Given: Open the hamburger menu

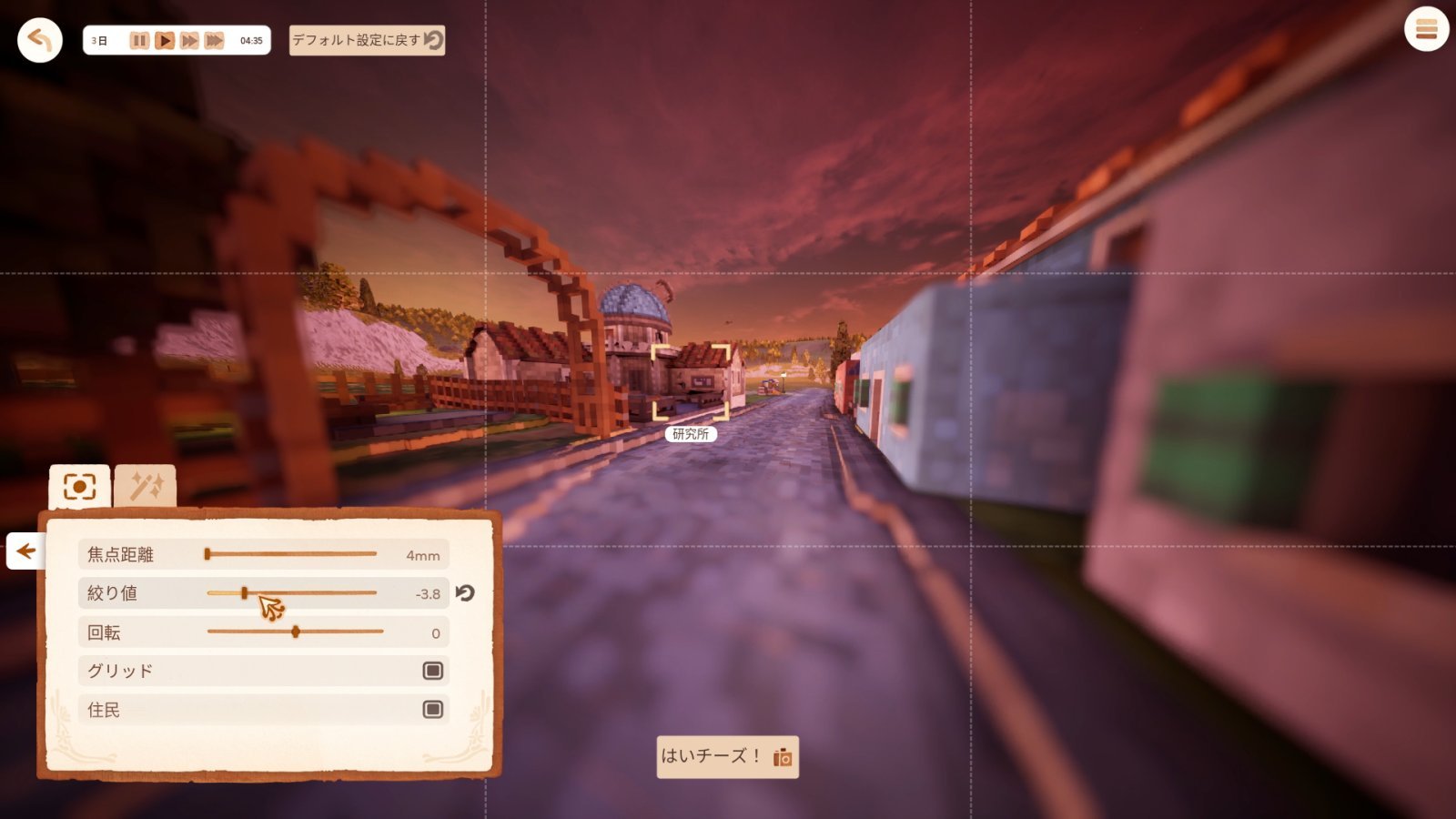Looking at the screenshot, I should tap(1426, 29).
